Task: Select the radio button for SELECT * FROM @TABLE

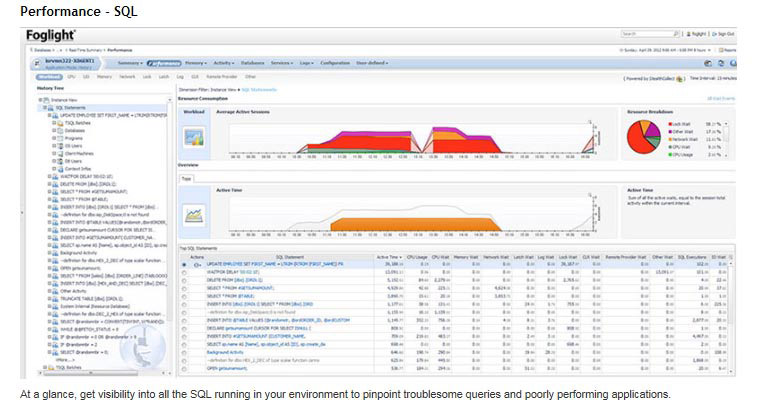Action: click(184, 296)
